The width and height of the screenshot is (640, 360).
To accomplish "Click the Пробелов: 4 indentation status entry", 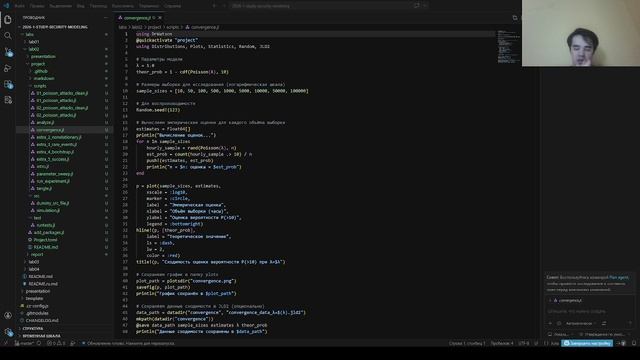I will (x=502, y=343).
